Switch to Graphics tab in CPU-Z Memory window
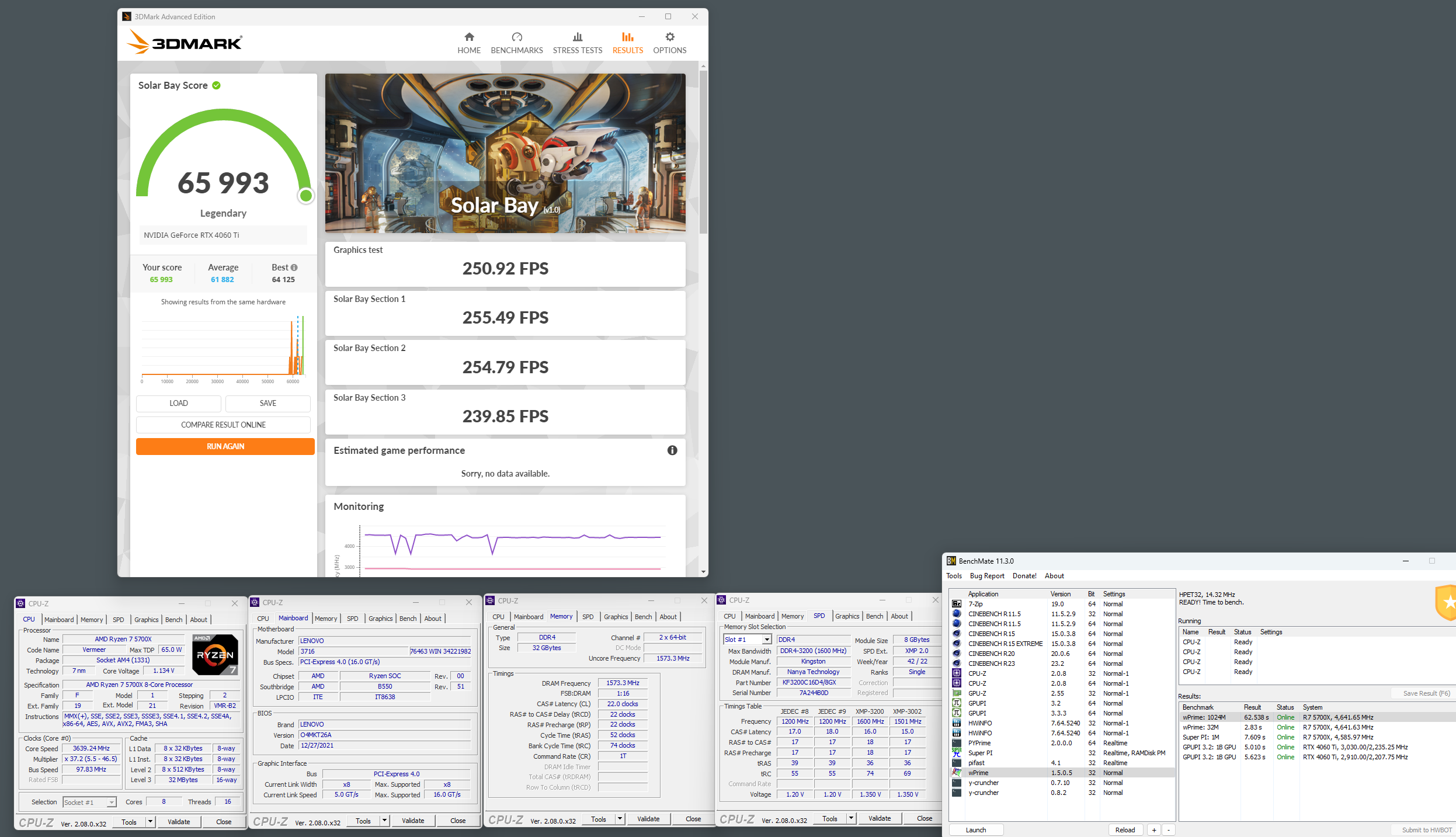Image resolution: width=1456 pixels, height=837 pixels. coord(616,617)
